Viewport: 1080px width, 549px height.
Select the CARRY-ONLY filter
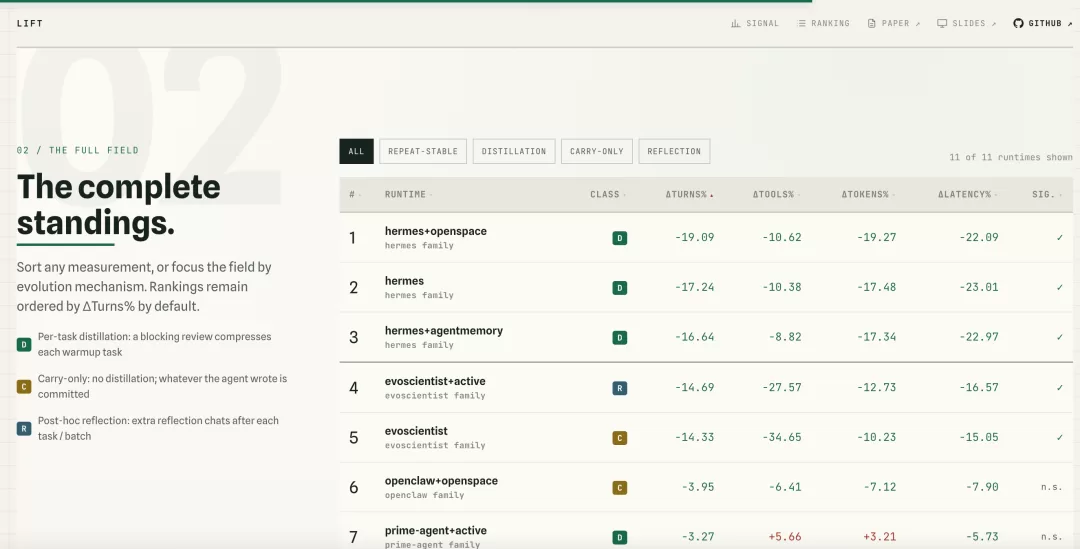(596, 152)
